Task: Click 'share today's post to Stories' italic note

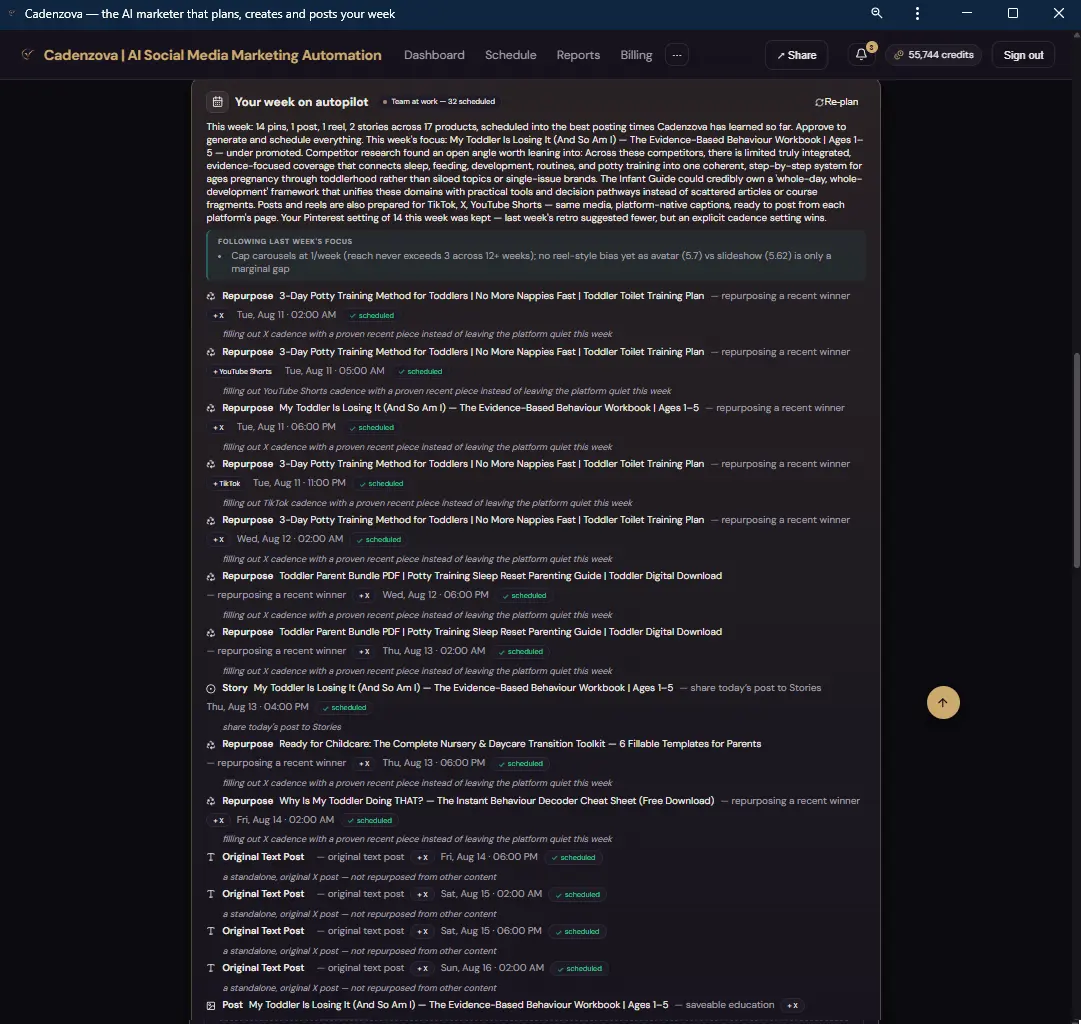Action: click(281, 727)
